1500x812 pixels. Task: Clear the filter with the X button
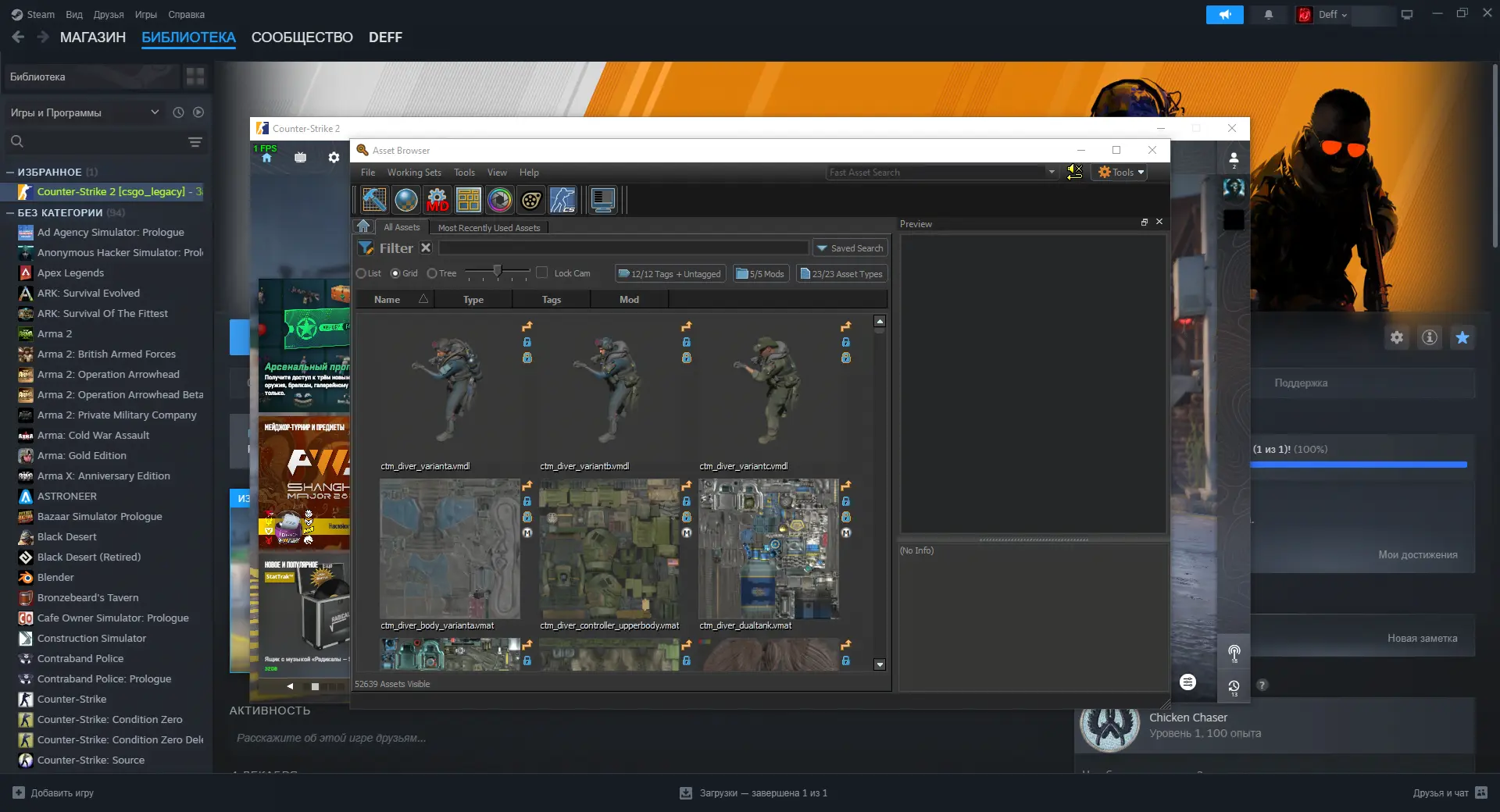[426, 248]
